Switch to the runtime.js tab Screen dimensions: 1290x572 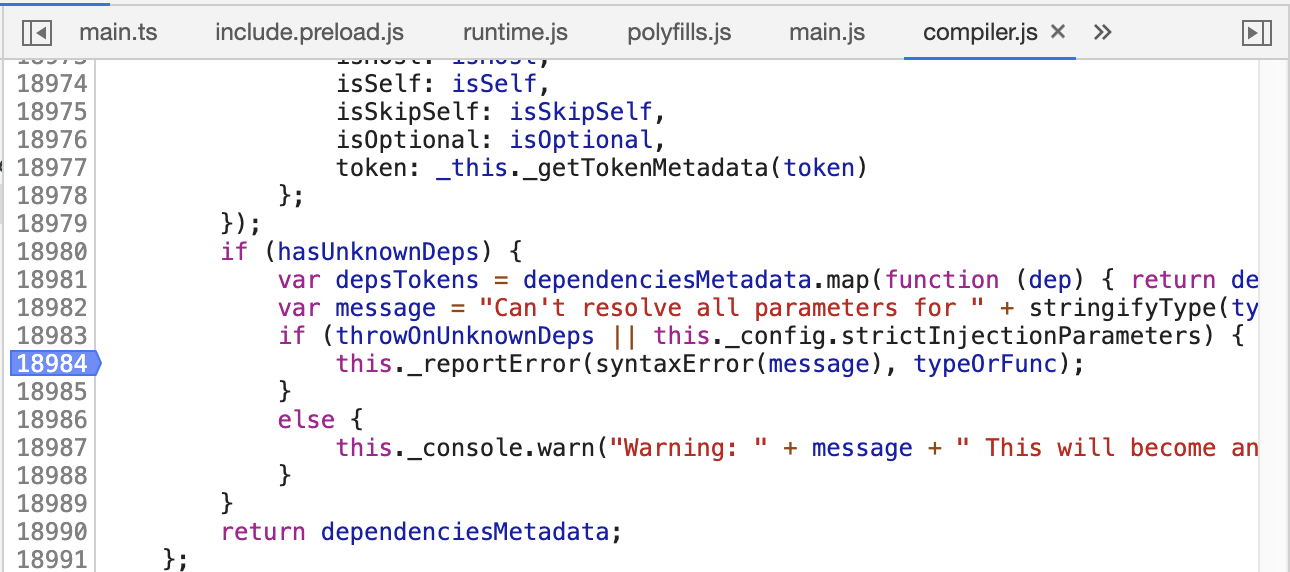click(x=515, y=32)
